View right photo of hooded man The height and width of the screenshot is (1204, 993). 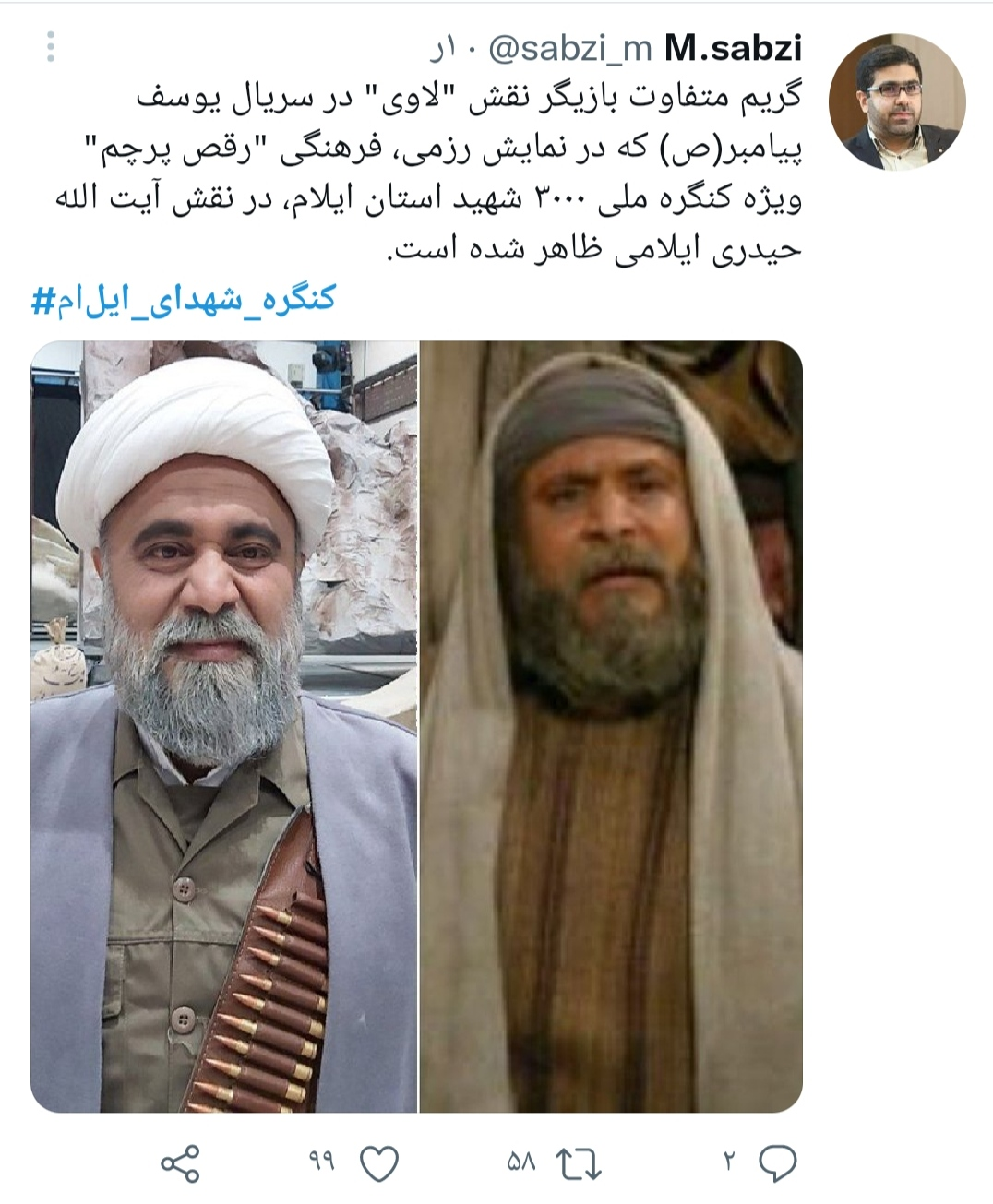coord(612,726)
